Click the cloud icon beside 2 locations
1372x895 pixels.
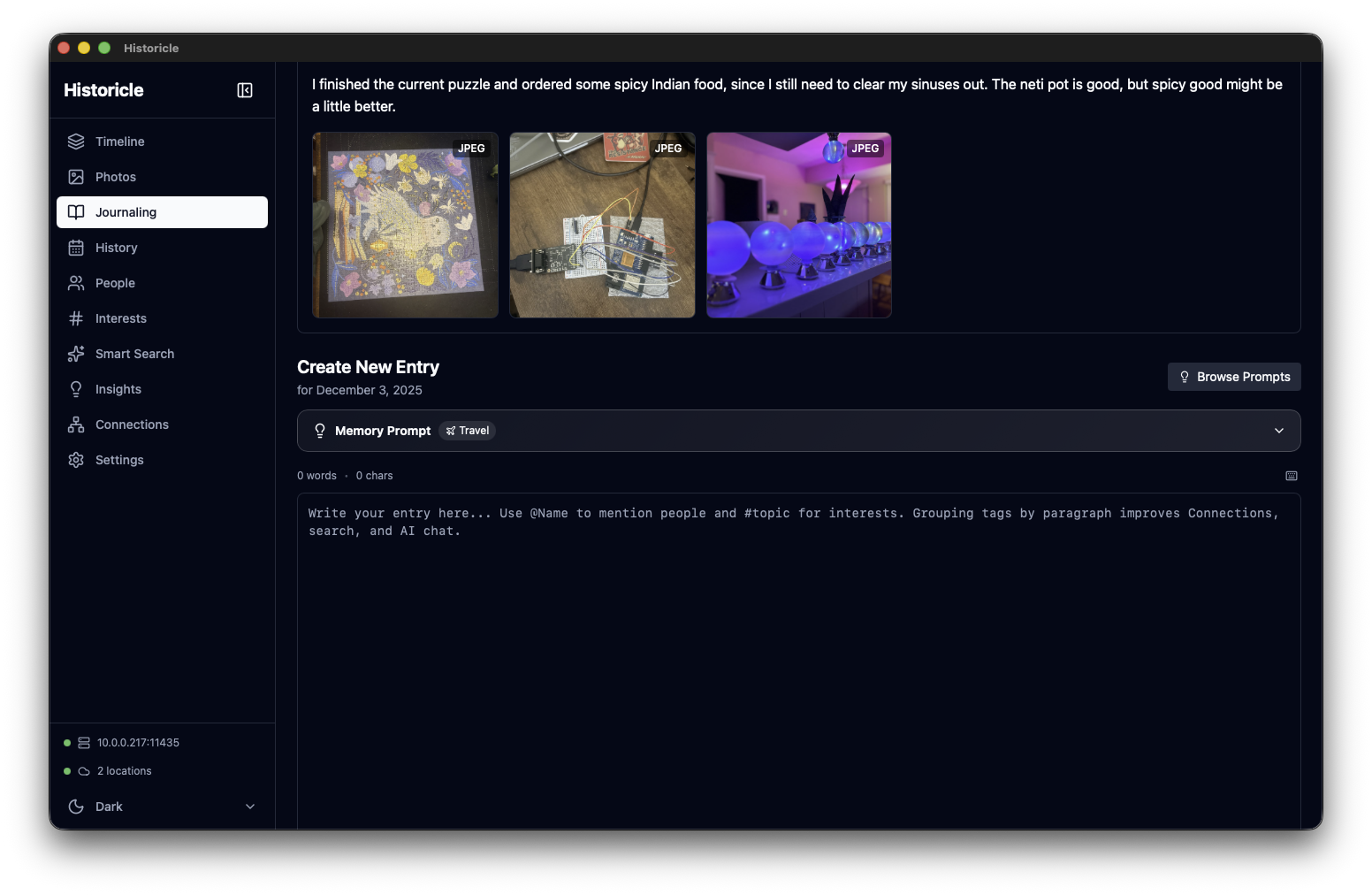click(84, 771)
